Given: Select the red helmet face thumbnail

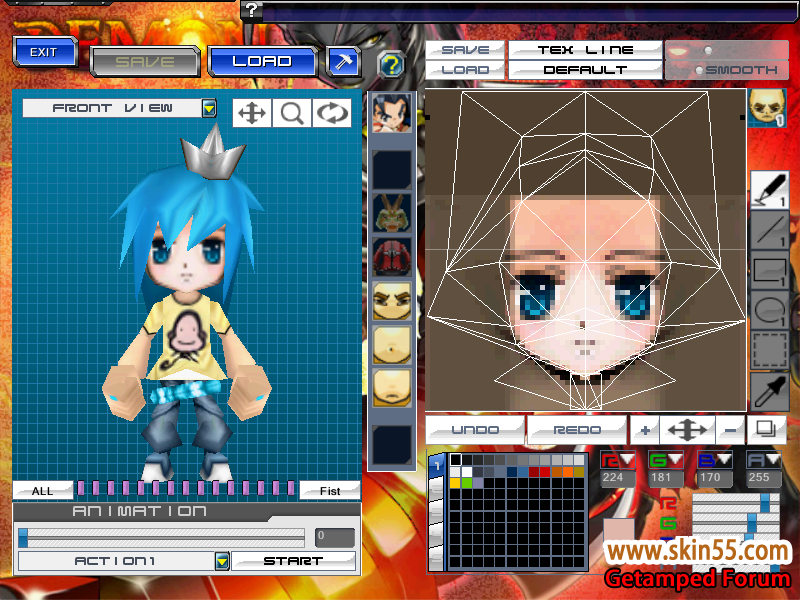Looking at the screenshot, I should click(x=392, y=257).
